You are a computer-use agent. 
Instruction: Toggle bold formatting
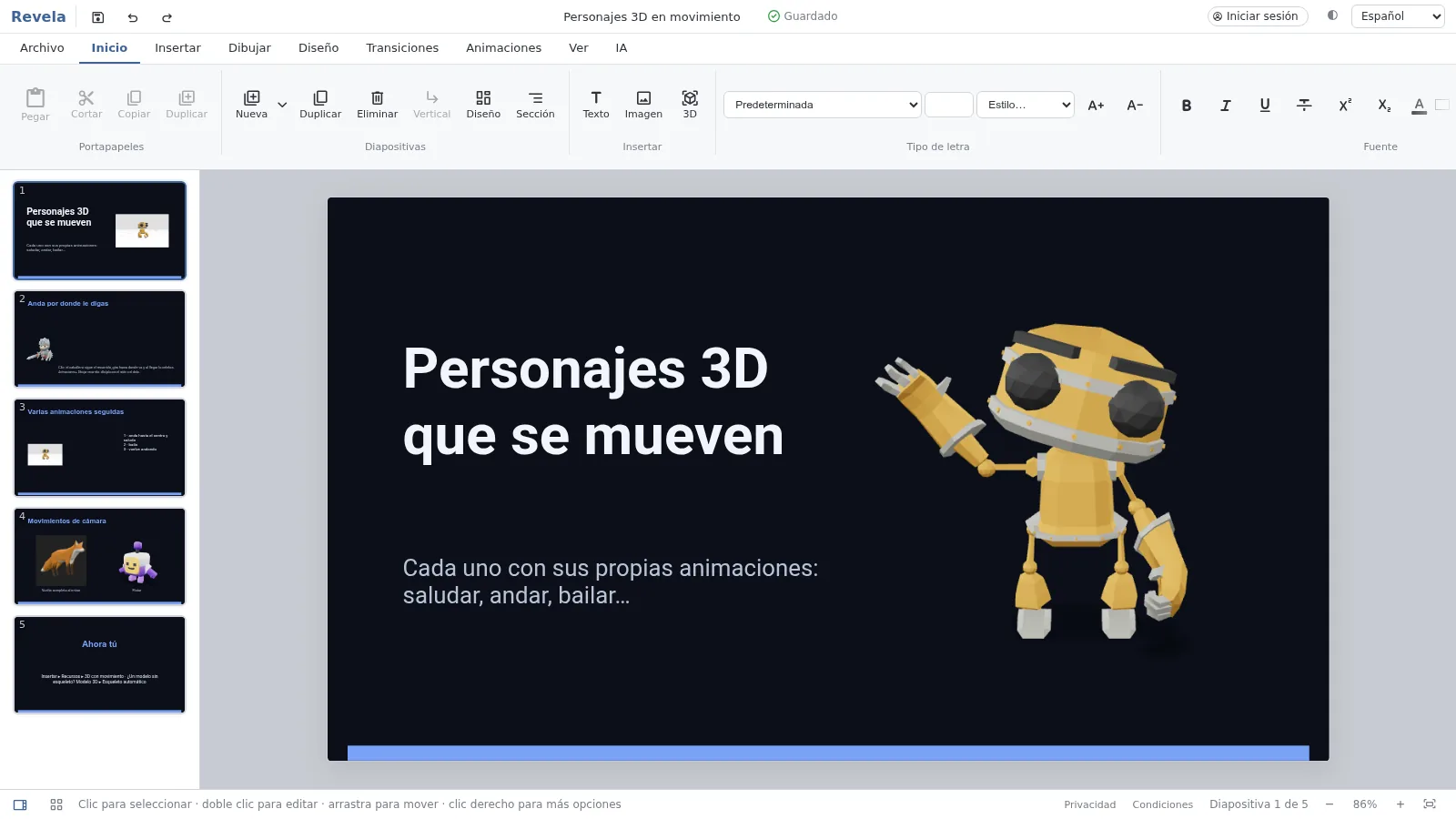click(1187, 106)
